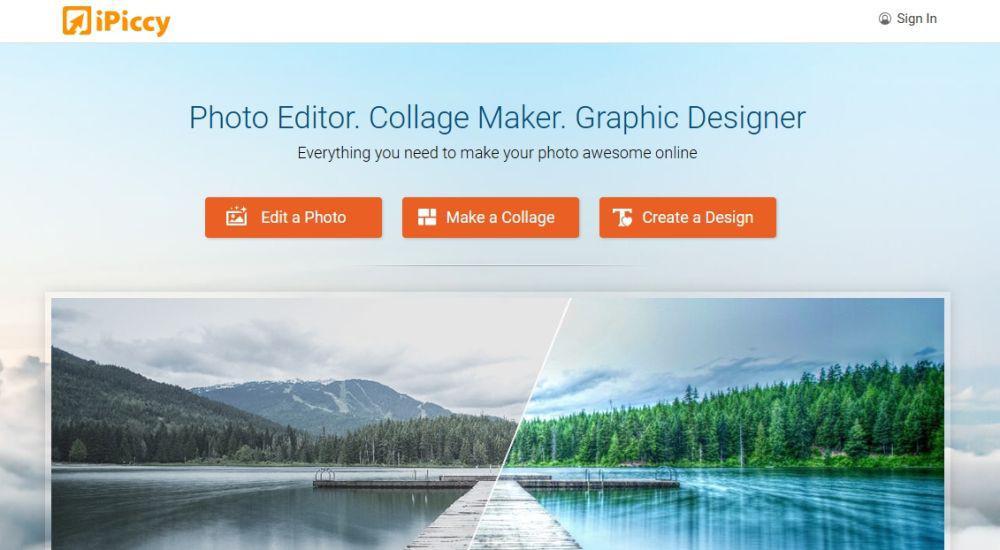
Task: Click the iPiccy wordmark text
Action: click(133, 22)
